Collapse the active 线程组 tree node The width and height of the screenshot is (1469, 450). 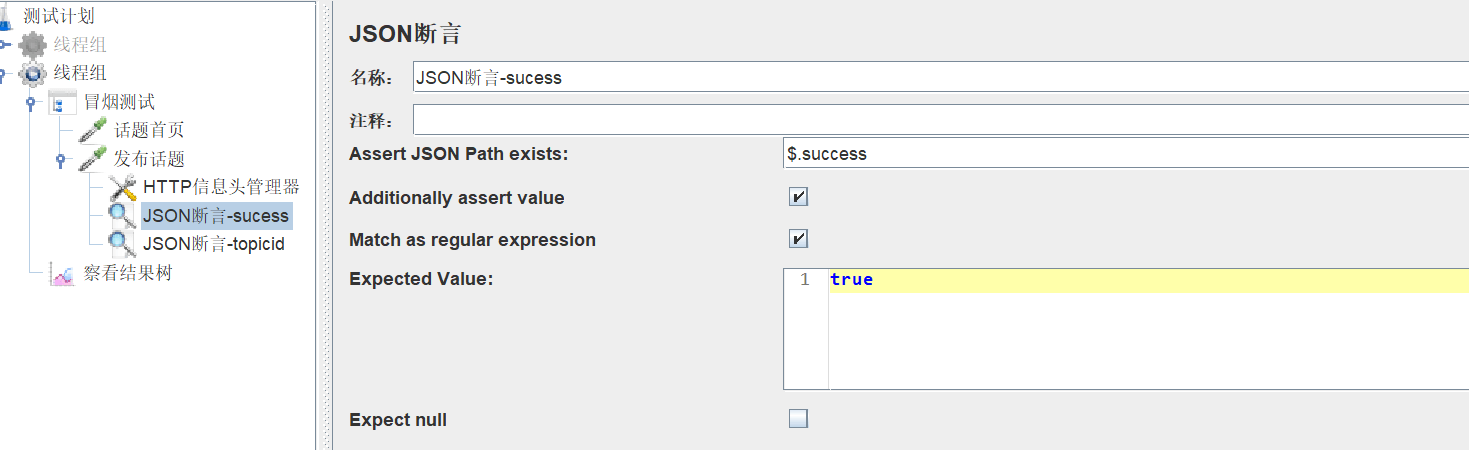coord(4,73)
